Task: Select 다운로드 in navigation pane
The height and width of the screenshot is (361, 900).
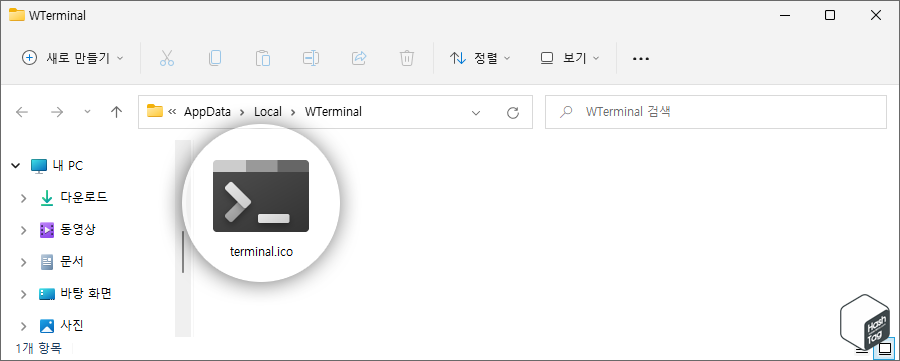Action: (x=74, y=198)
